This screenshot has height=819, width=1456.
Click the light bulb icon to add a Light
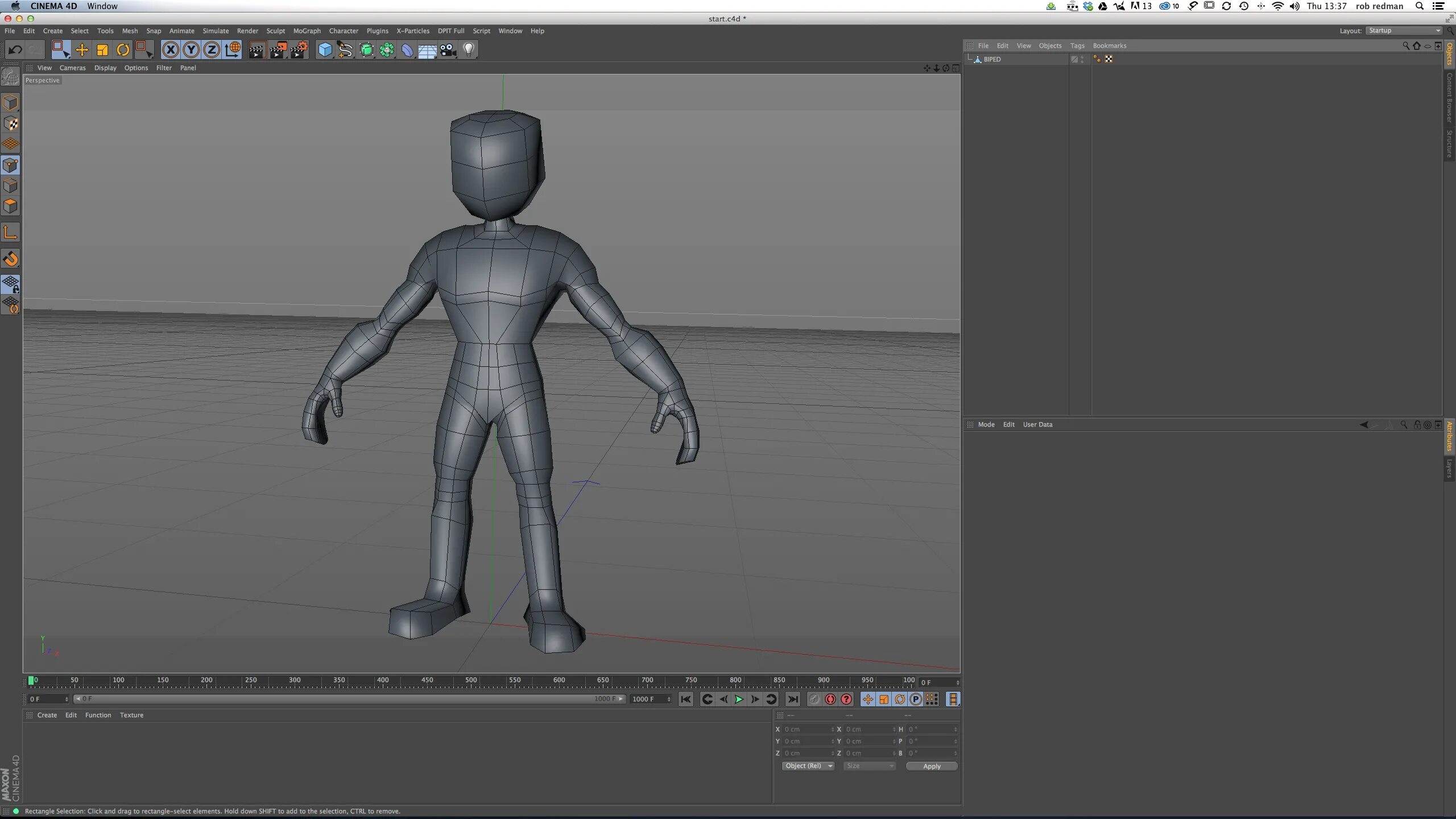tap(468, 50)
